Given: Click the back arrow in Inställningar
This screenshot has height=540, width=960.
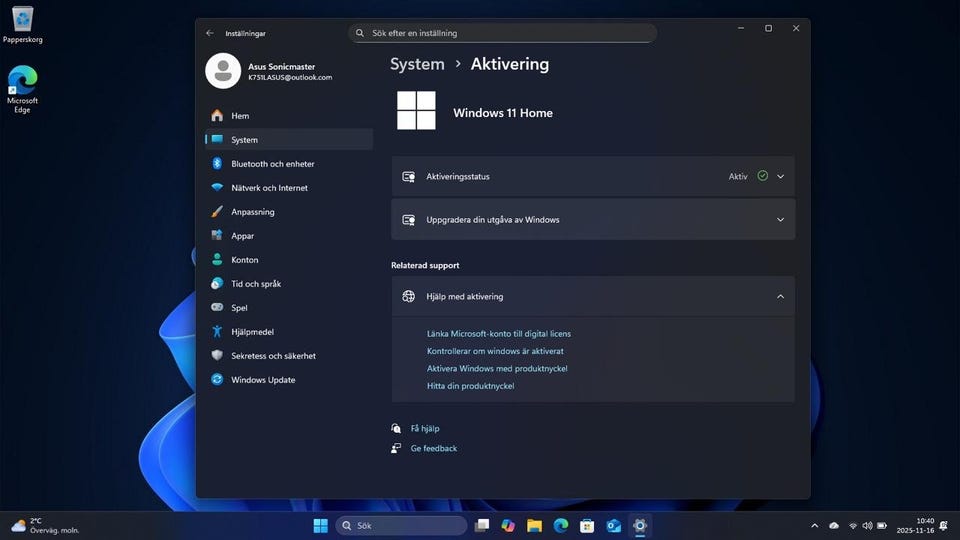Looking at the screenshot, I should click(x=210, y=33).
